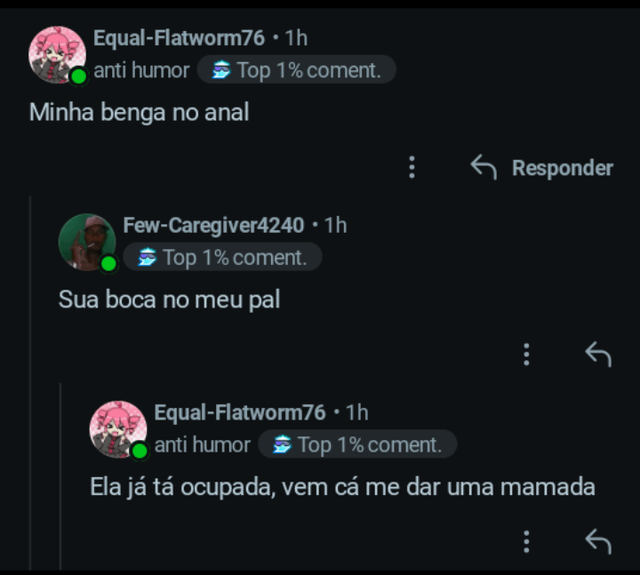Click Top 1% badge icon on first comment
The height and width of the screenshot is (575, 640).
point(222,70)
